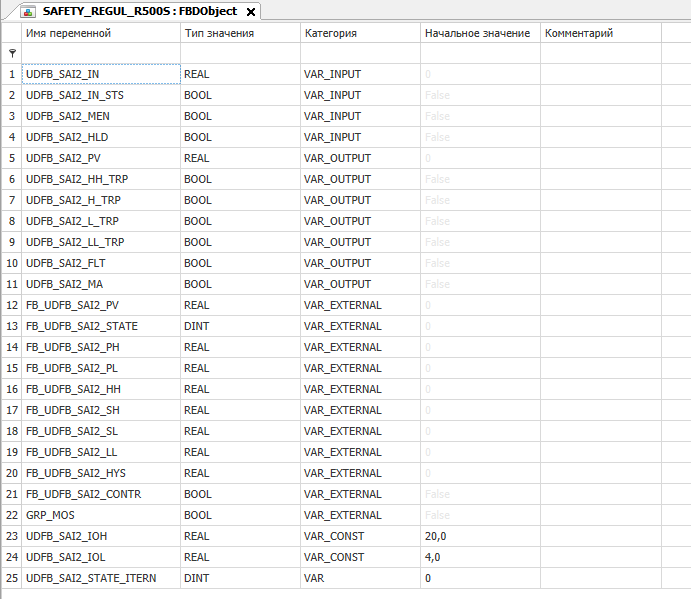The image size is (691, 599).
Task: Click the comment cell for UDFB_SAI2_STATE_ITERN
Action: [600, 578]
